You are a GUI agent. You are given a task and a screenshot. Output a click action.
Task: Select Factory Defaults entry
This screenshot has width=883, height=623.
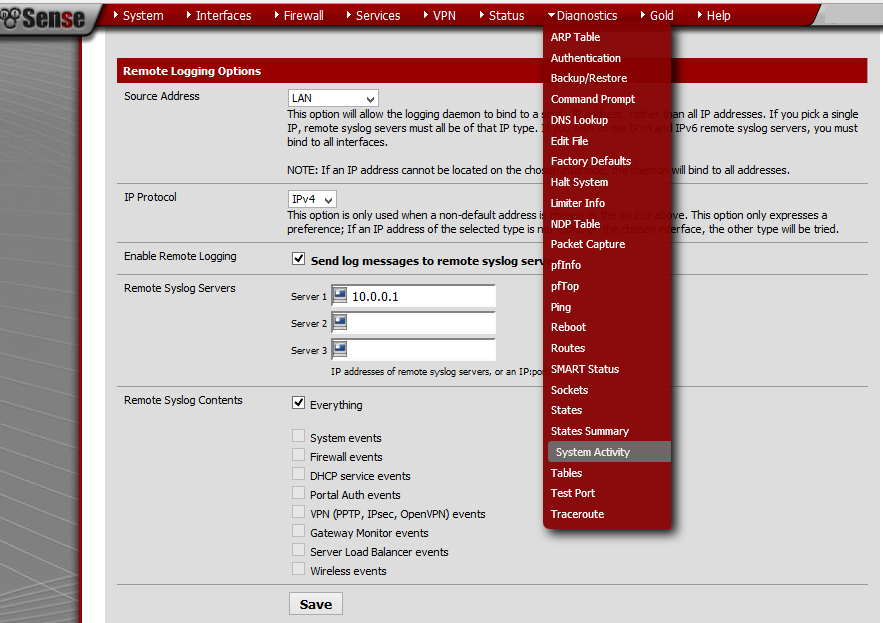coord(591,161)
